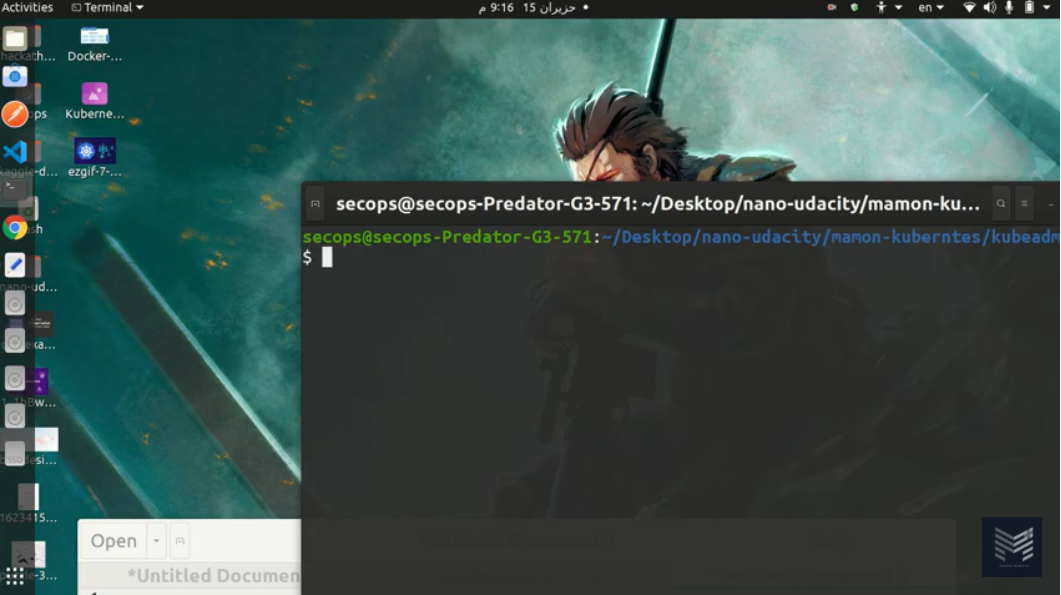Click the volume speaker icon
The image size is (1061, 595).
[989, 7]
